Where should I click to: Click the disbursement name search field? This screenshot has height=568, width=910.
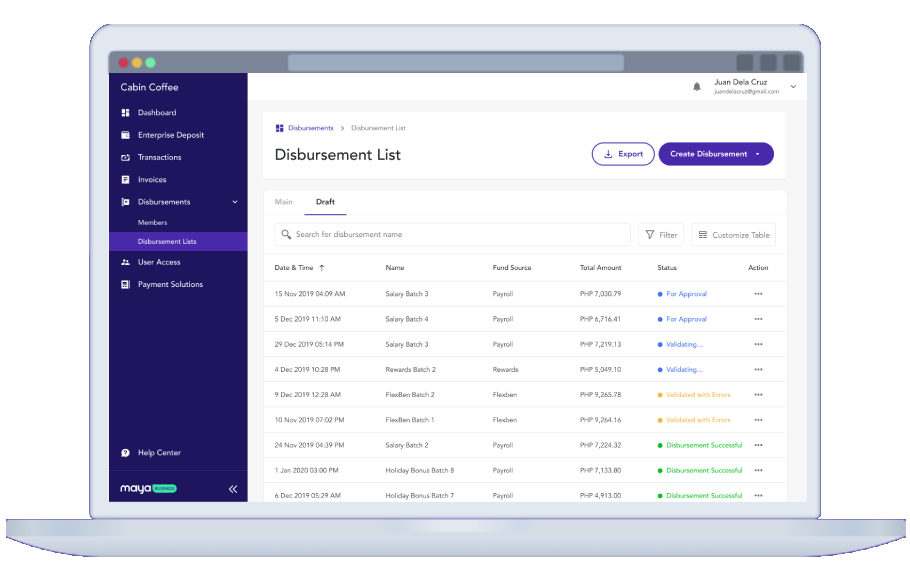453,235
